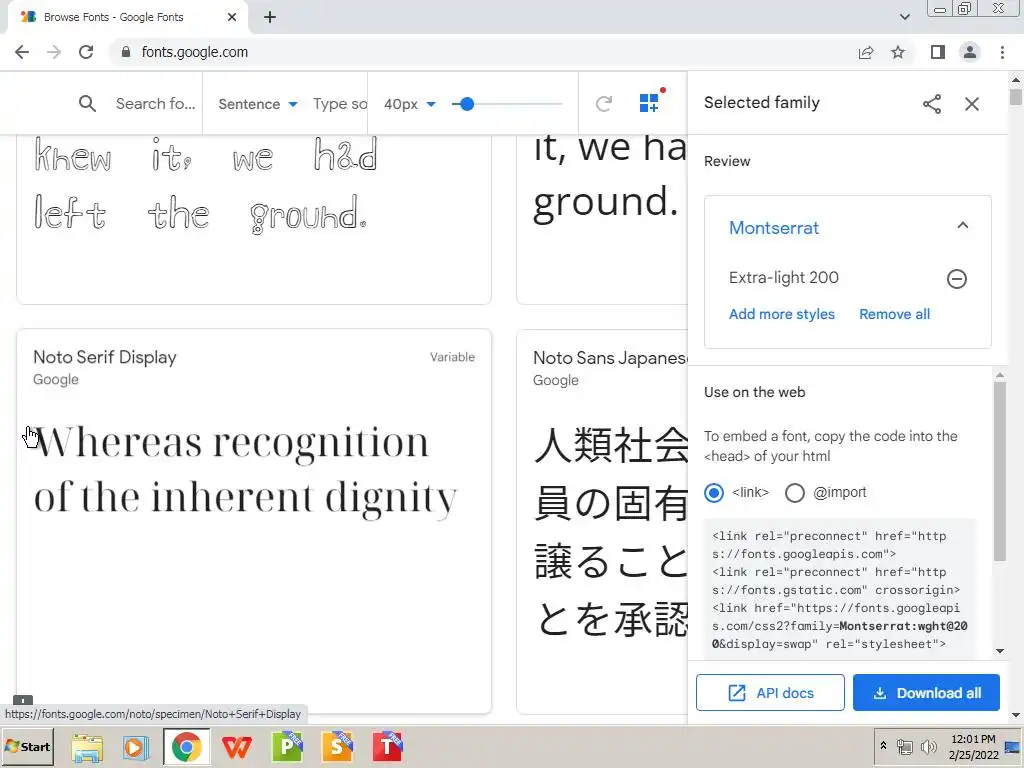
Task: Open the Montserrat family link
Action: 774,228
